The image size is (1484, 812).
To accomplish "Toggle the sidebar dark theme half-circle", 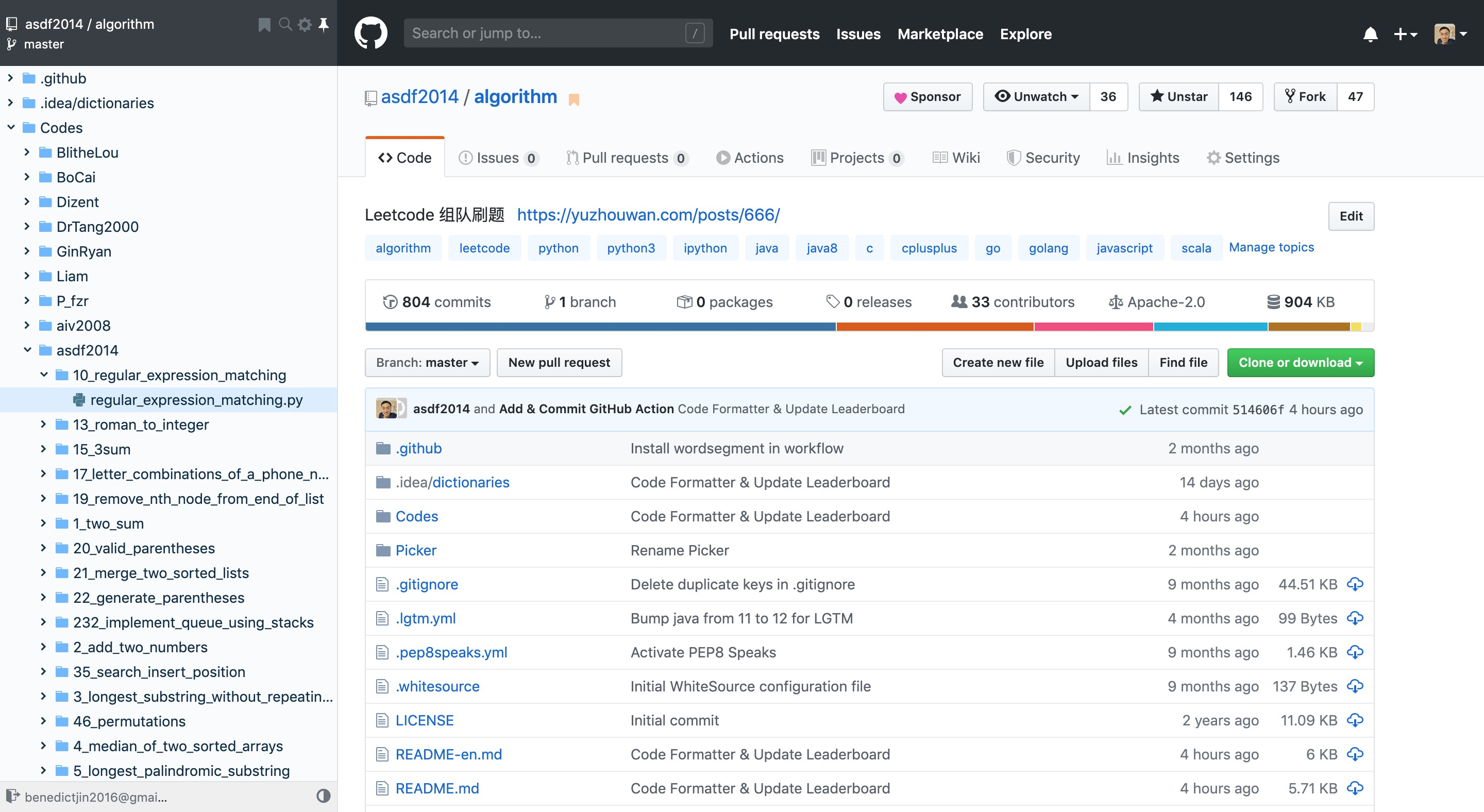I will [323, 796].
